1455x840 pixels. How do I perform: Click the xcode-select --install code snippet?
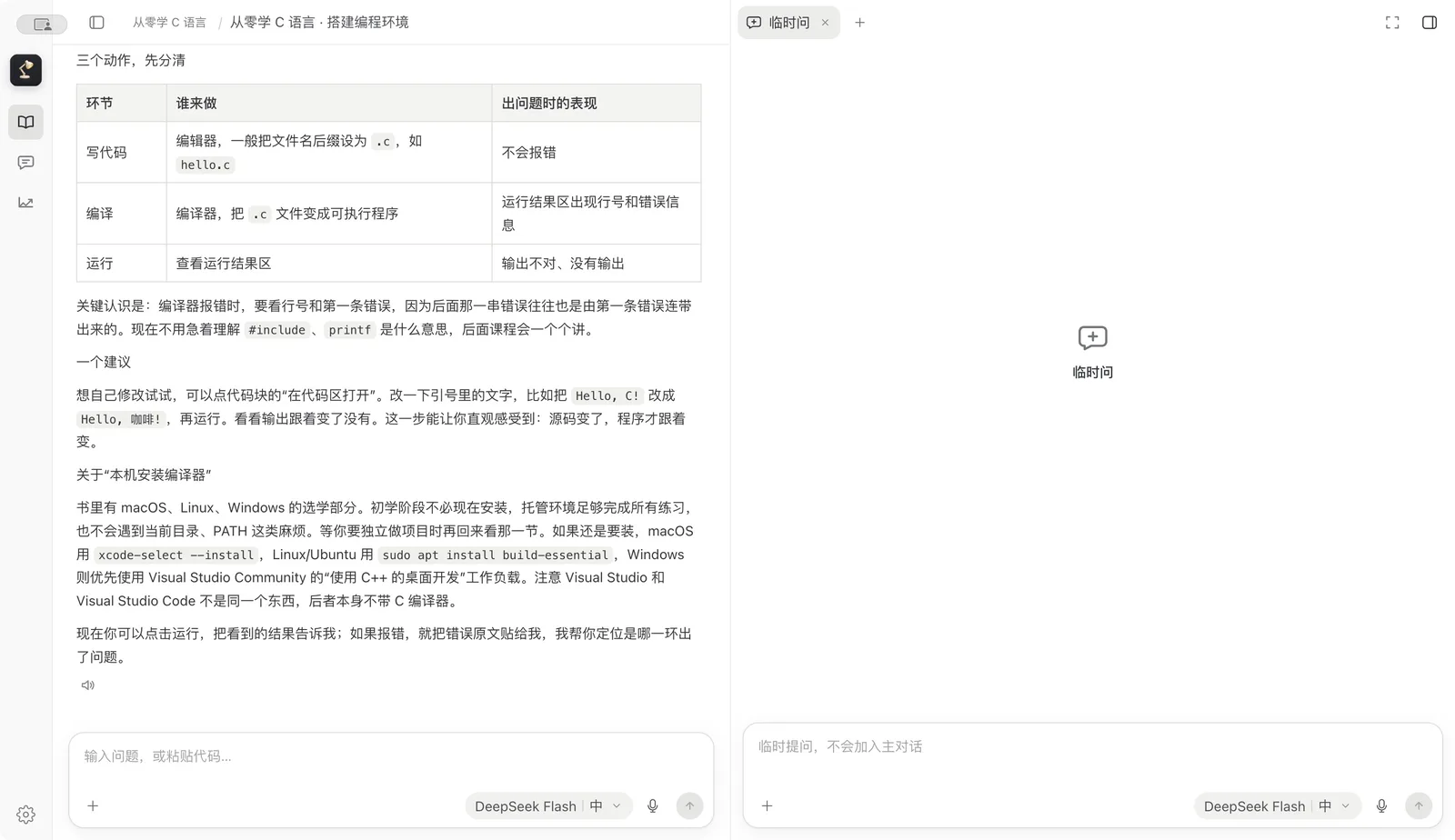coord(176,555)
